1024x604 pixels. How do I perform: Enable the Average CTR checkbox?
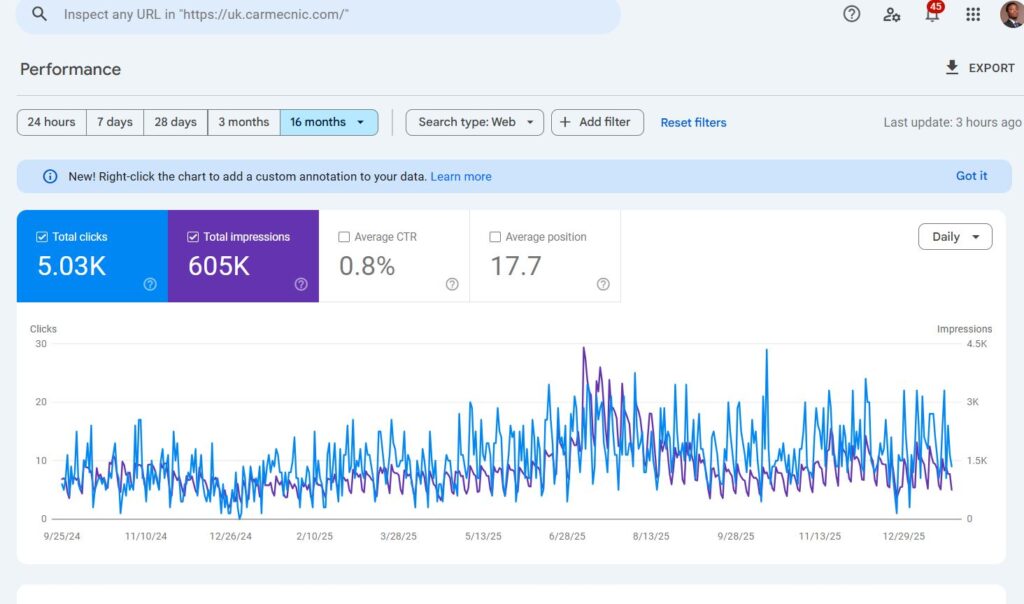[344, 237]
